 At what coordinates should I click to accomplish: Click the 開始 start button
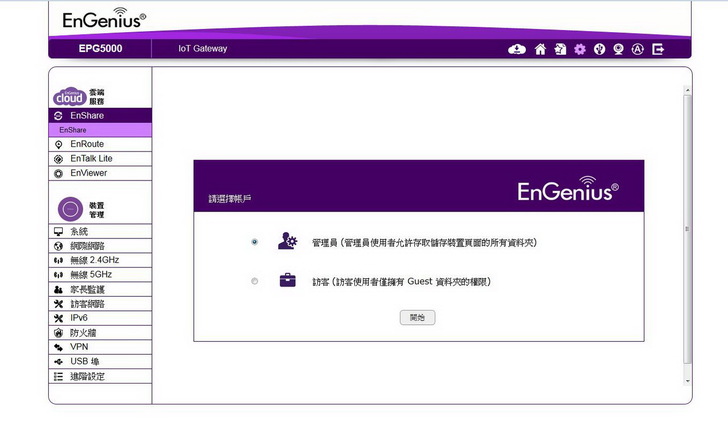tap(417, 318)
